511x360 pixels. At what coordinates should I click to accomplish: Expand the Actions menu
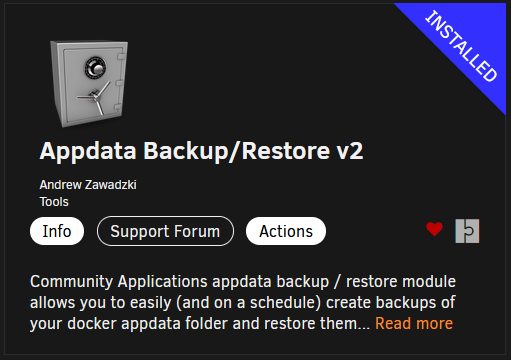tap(286, 231)
